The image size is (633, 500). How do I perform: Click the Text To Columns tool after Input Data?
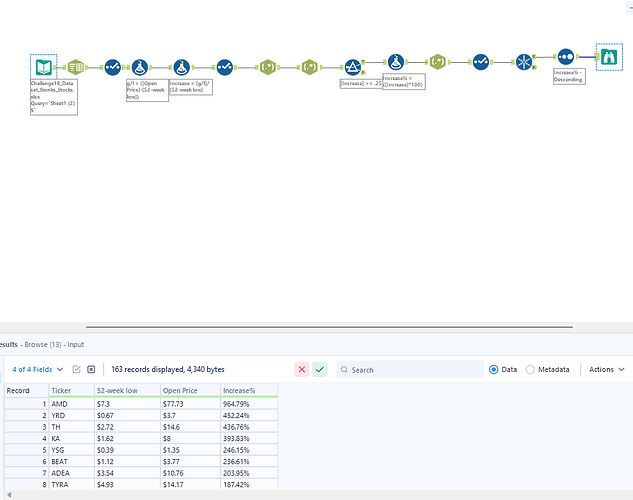[x=75, y=67]
